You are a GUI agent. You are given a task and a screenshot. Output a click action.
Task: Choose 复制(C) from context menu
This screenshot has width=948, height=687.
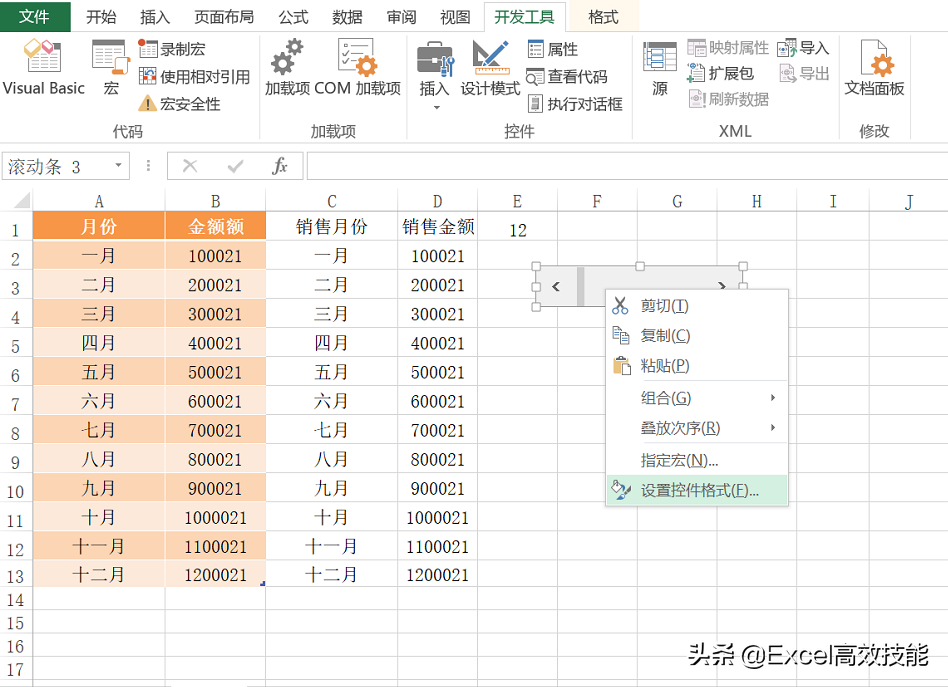coord(697,335)
